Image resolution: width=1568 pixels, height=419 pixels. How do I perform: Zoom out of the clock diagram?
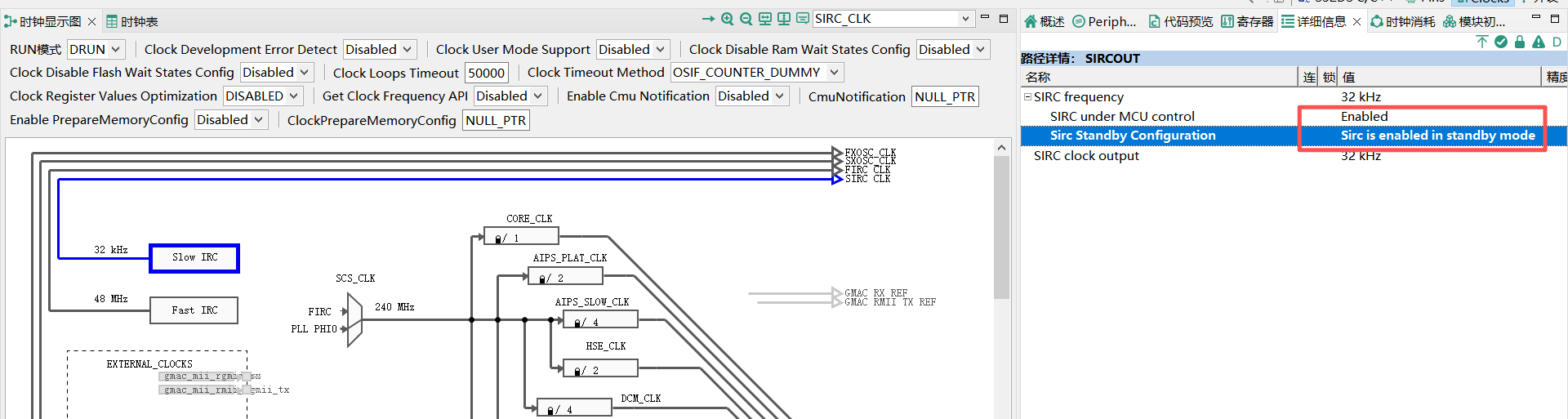click(746, 19)
